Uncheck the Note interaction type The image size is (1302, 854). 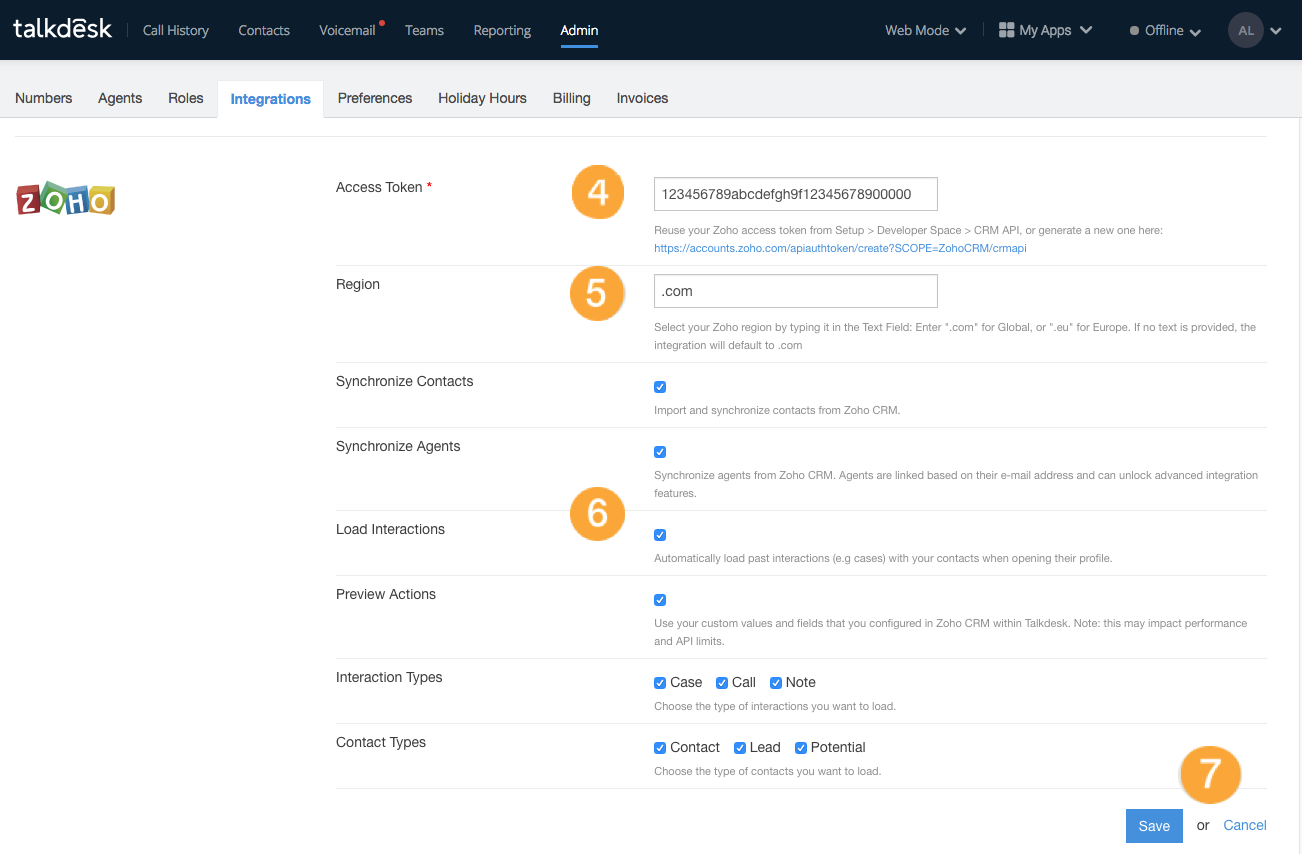[776, 683]
